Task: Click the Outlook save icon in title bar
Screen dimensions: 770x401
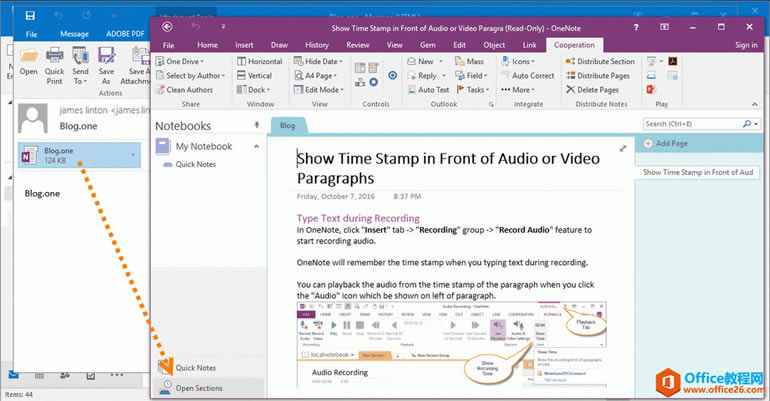Action: (30, 16)
